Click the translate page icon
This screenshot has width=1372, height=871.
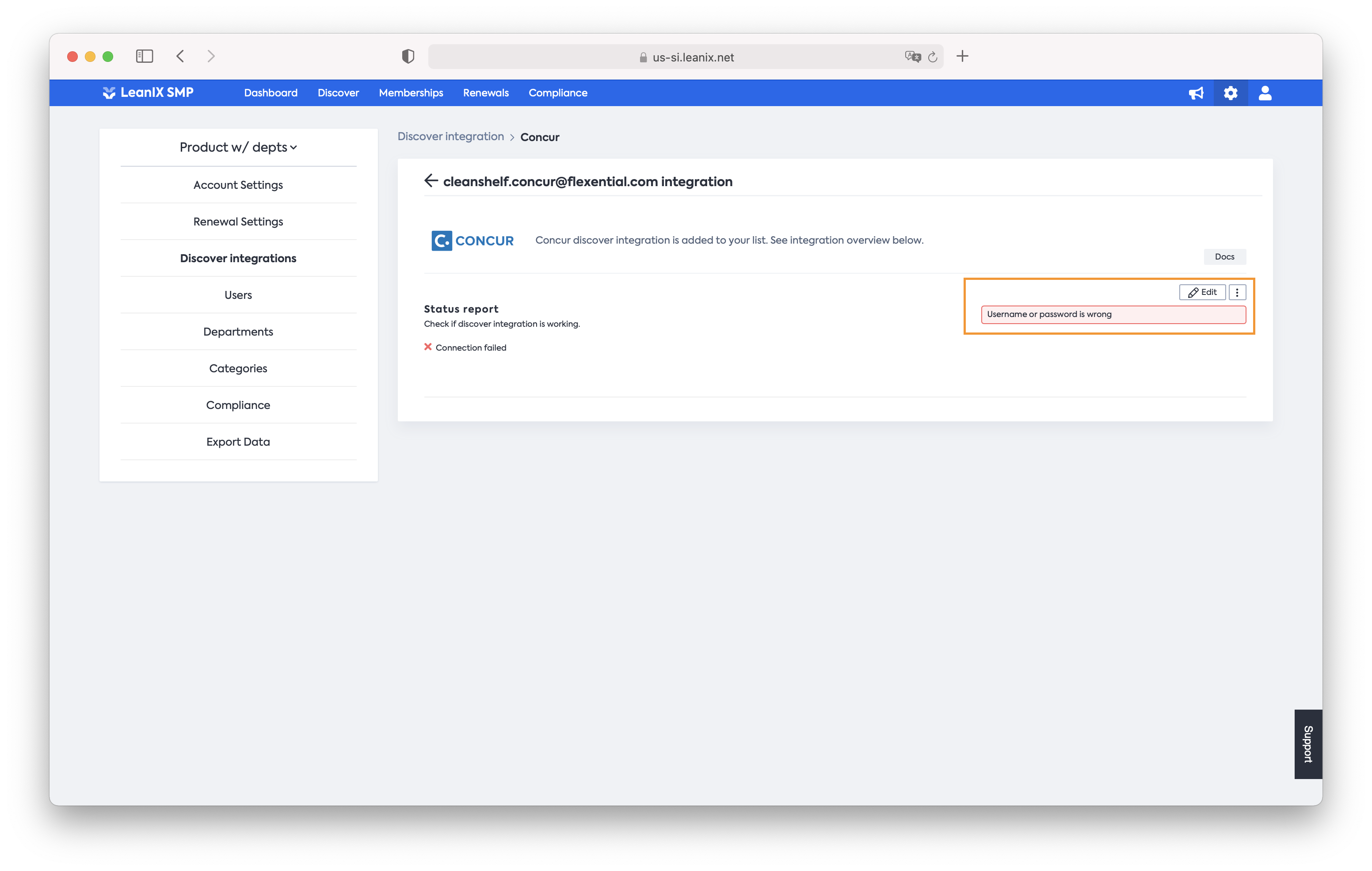[913, 57]
